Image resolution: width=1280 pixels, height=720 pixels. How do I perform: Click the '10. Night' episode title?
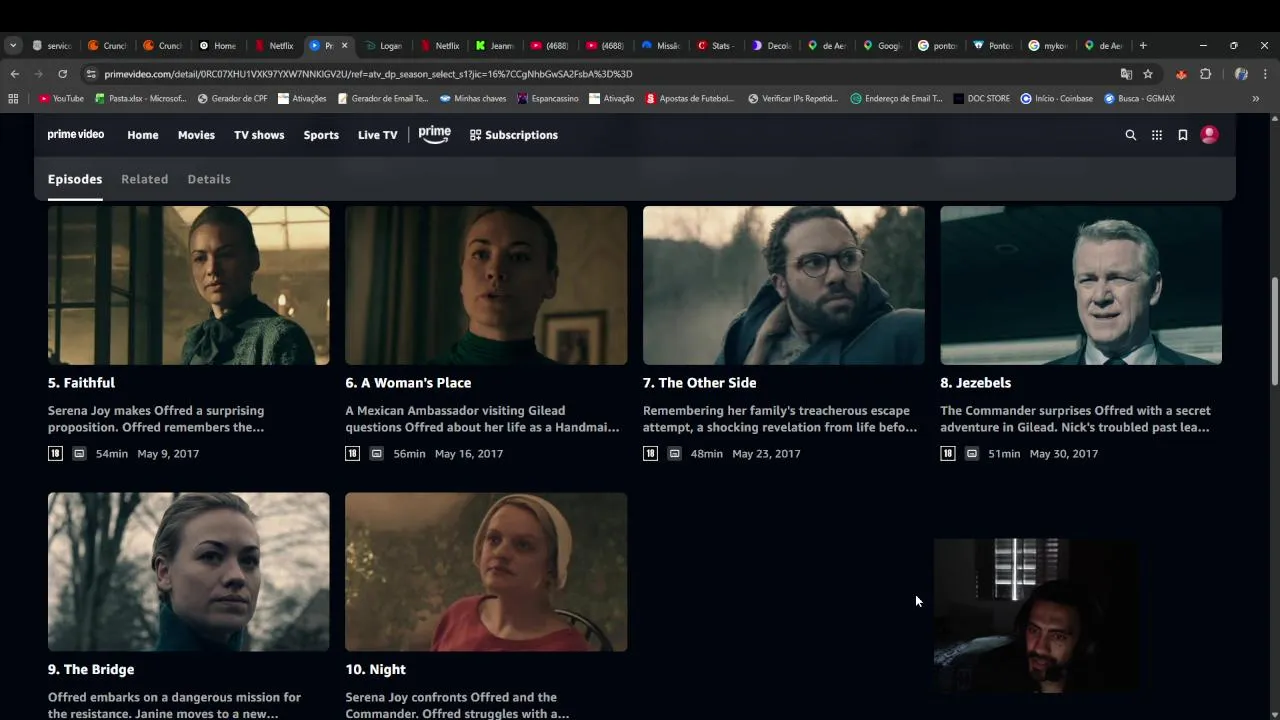point(375,670)
